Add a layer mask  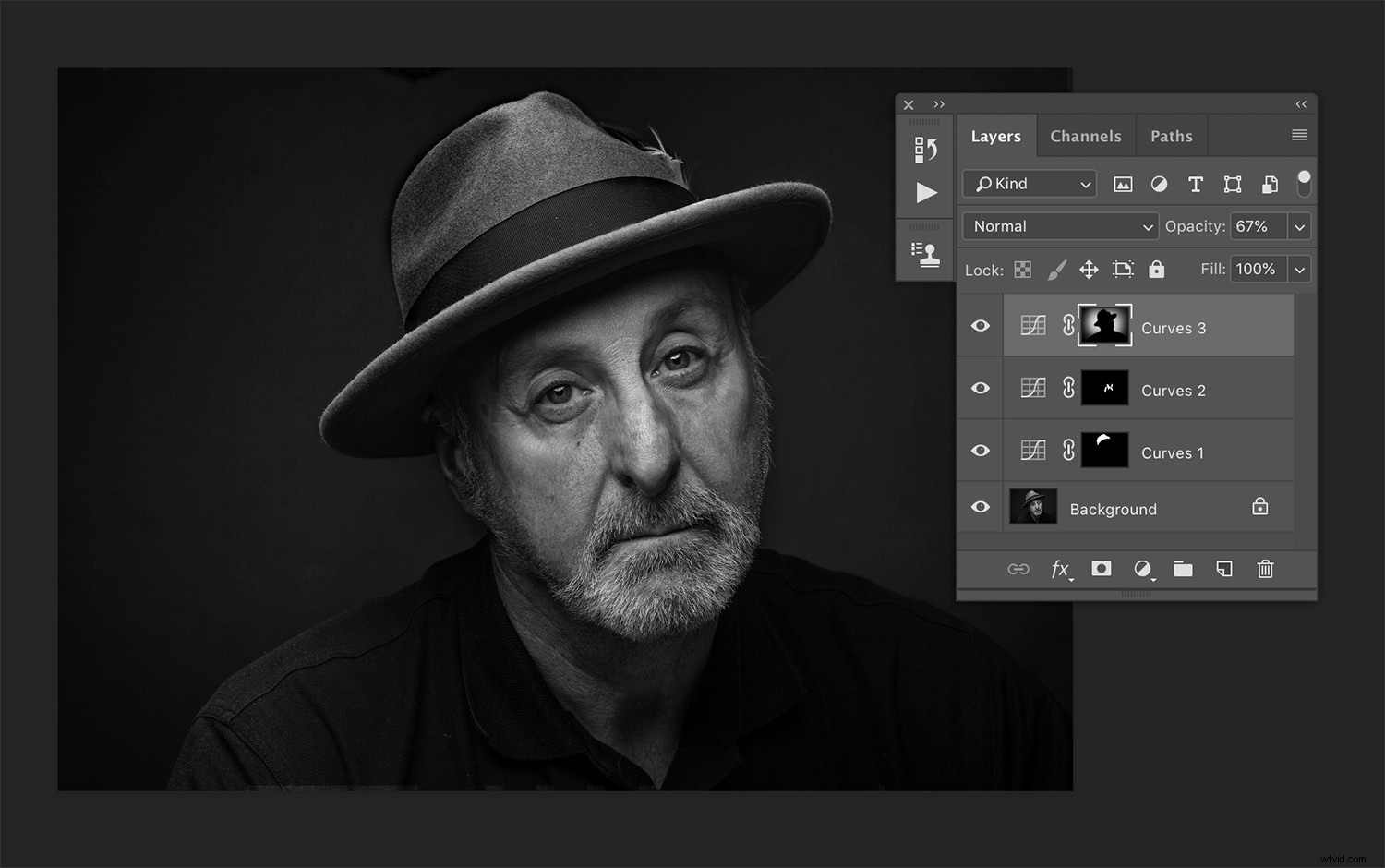(1101, 569)
